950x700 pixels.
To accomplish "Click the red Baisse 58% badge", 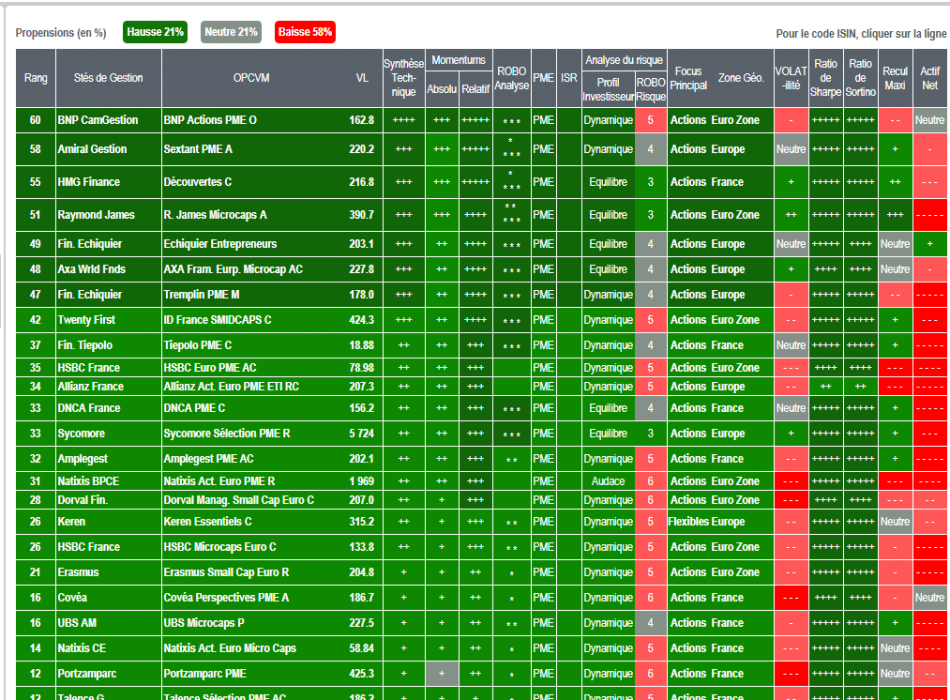I will point(305,32).
